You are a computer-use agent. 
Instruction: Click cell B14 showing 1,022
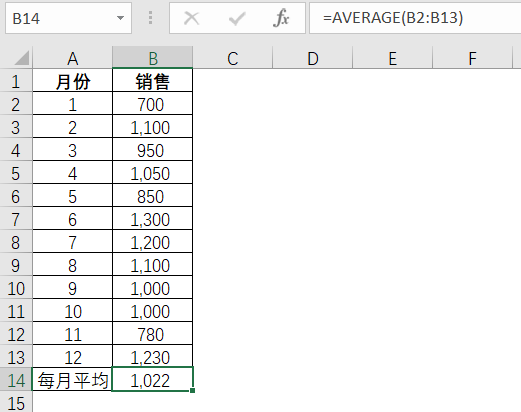pyautogui.click(x=153, y=379)
